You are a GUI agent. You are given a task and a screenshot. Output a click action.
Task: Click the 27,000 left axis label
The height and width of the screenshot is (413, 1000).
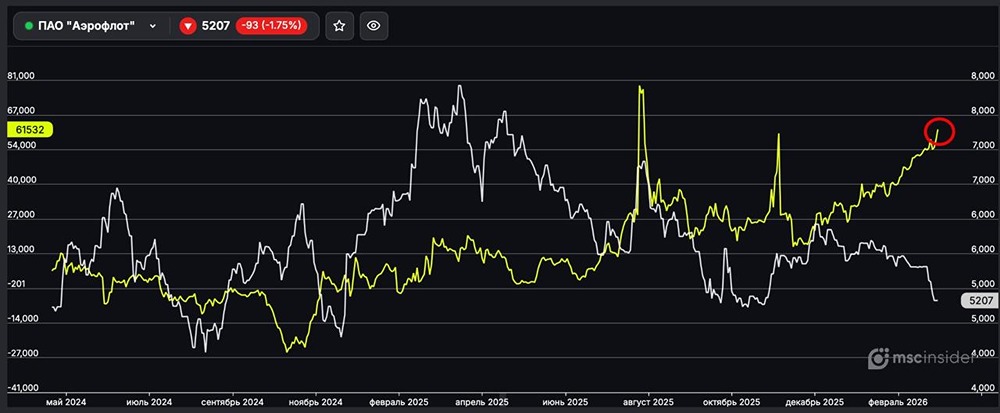click(x=20, y=215)
